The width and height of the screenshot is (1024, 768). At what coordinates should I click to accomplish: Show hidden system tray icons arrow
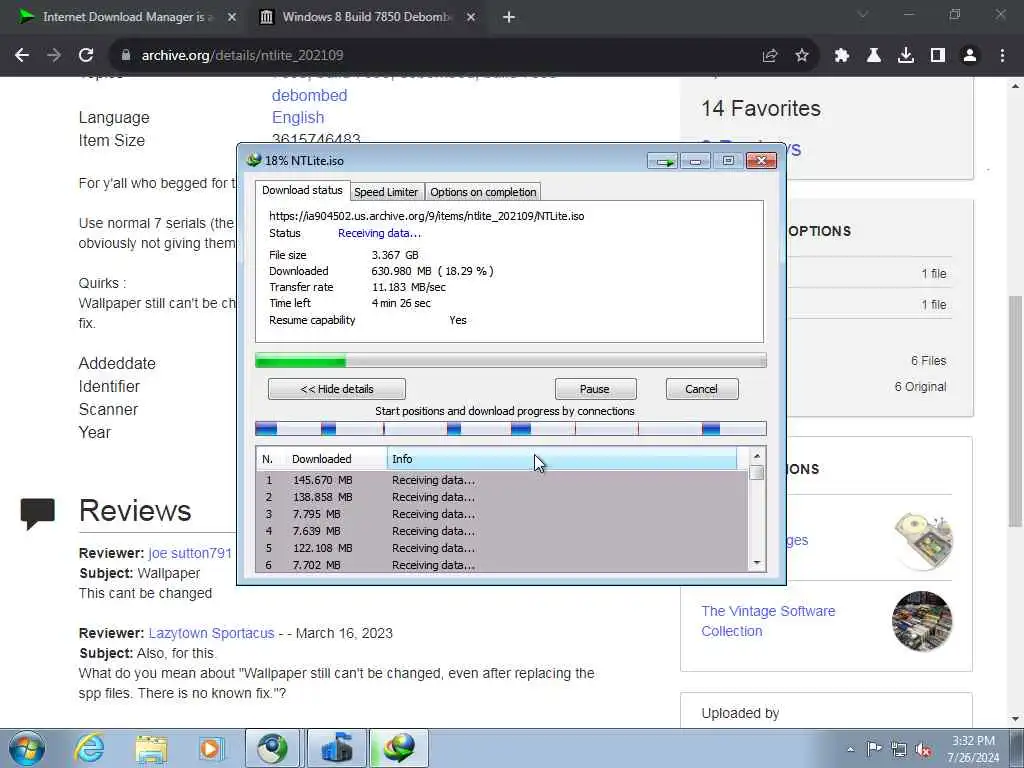(850, 750)
